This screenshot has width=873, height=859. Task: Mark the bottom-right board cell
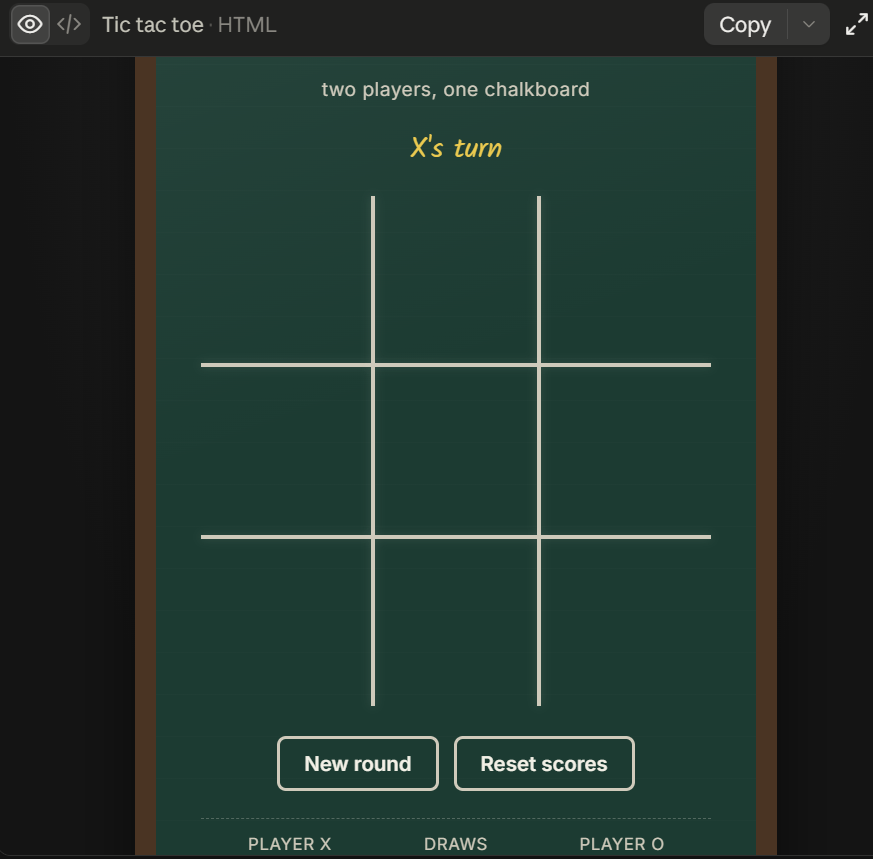[x=626, y=622]
